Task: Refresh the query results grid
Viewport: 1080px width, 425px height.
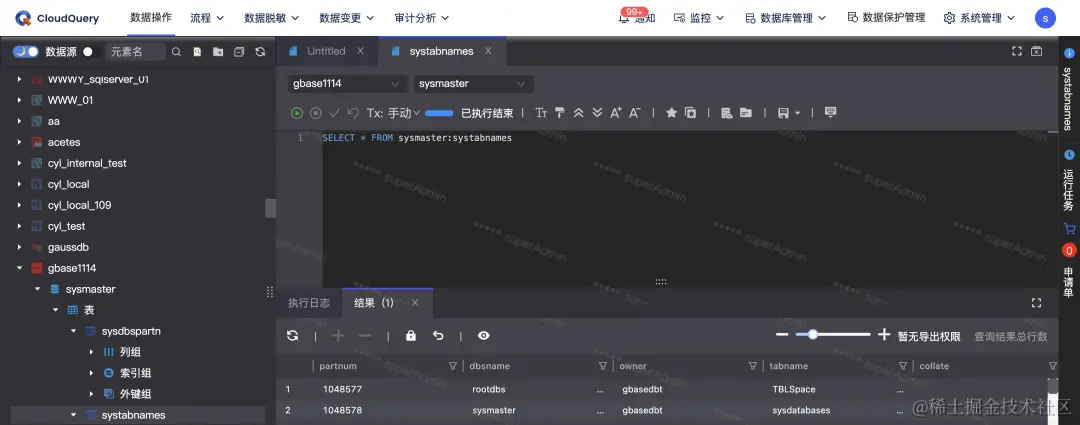Action: click(x=293, y=335)
